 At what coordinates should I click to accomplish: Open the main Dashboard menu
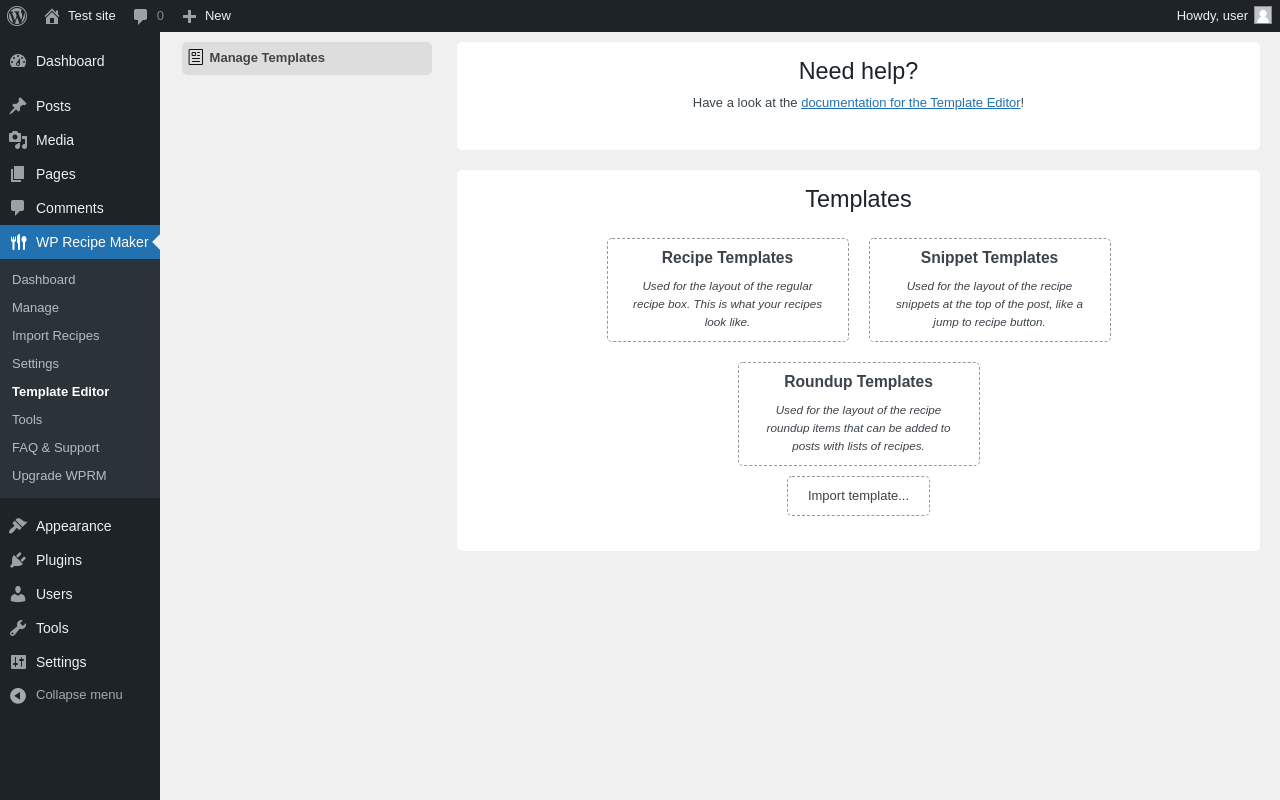(x=80, y=61)
